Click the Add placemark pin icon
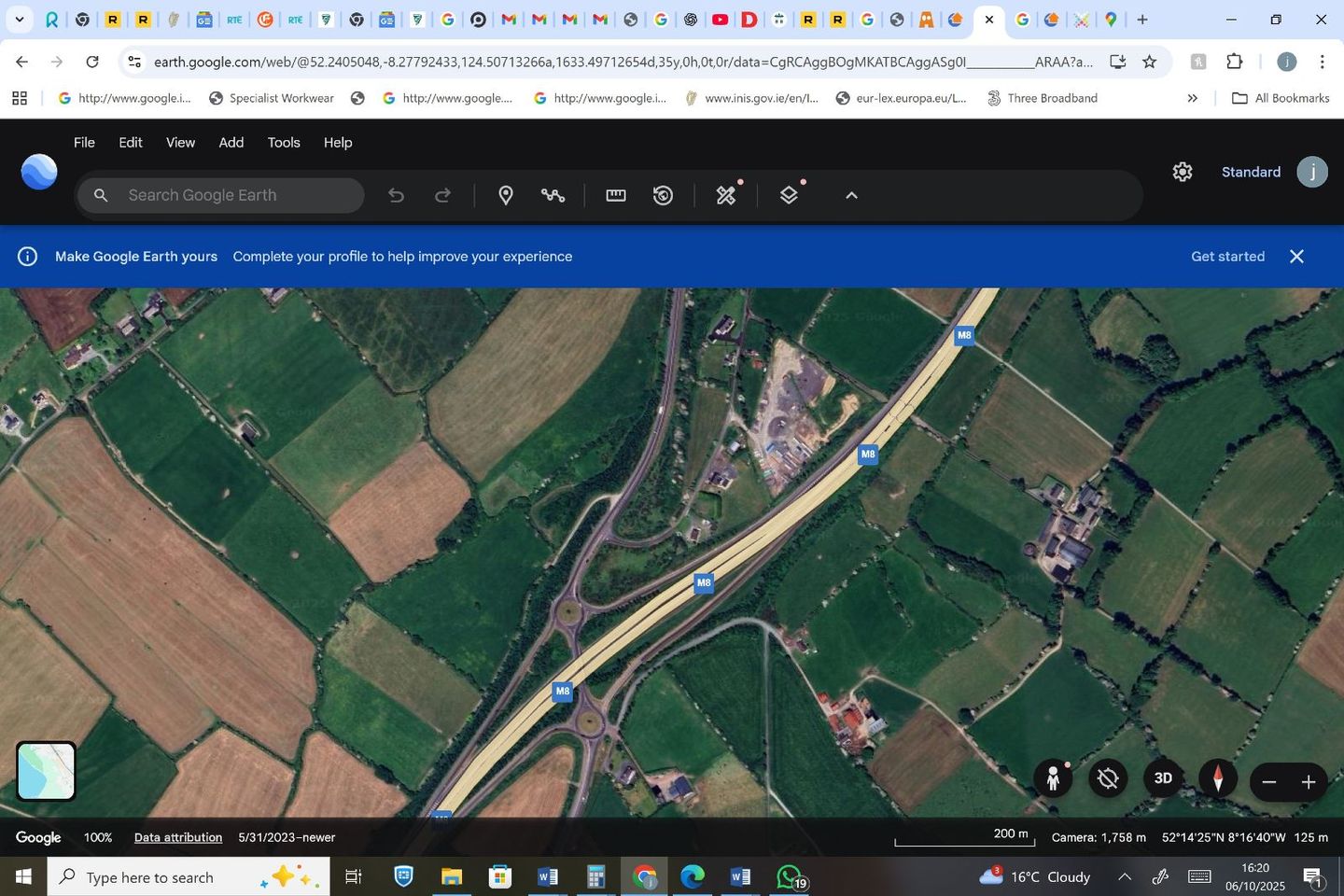 coord(505,195)
